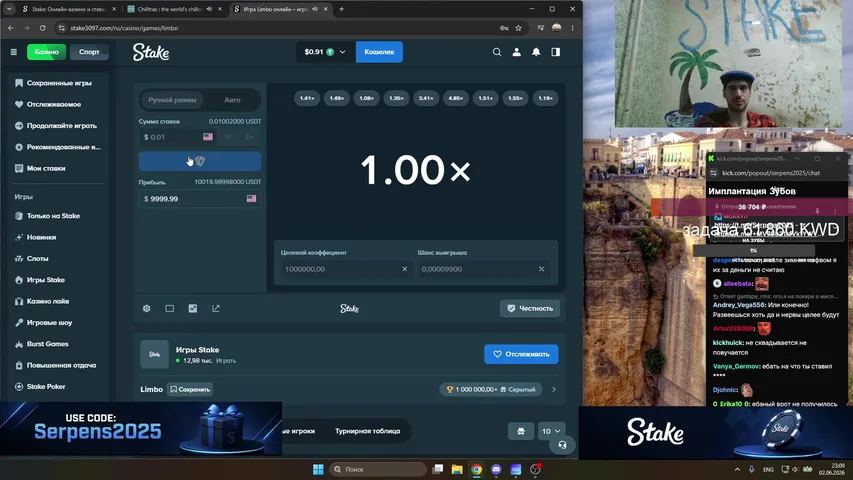Click ENG language indicator in tray
Screen dimensions: 853x480
(x=768, y=469)
